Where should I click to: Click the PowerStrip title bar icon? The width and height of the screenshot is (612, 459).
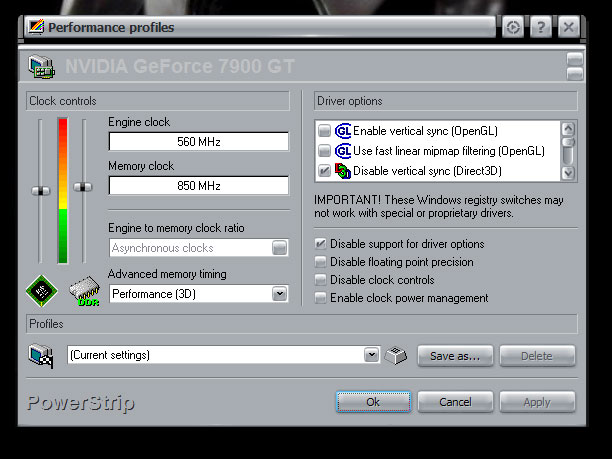click(36, 27)
